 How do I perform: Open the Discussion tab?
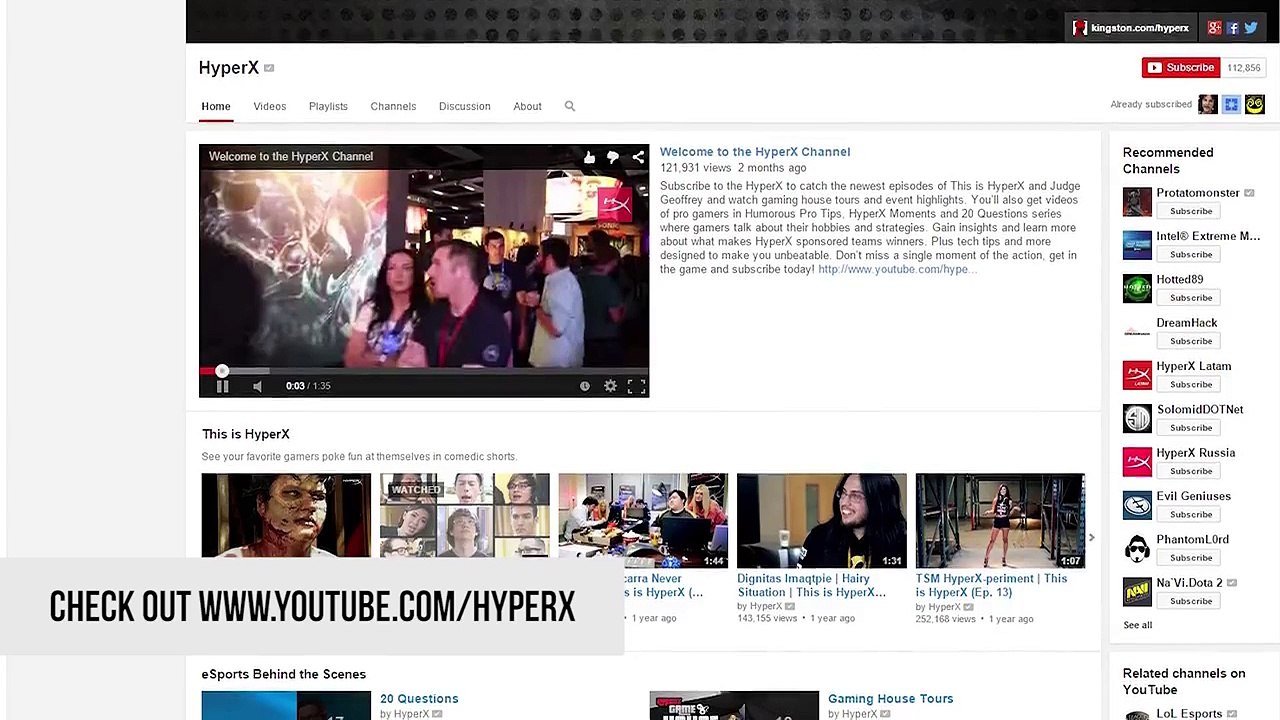(x=465, y=106)
